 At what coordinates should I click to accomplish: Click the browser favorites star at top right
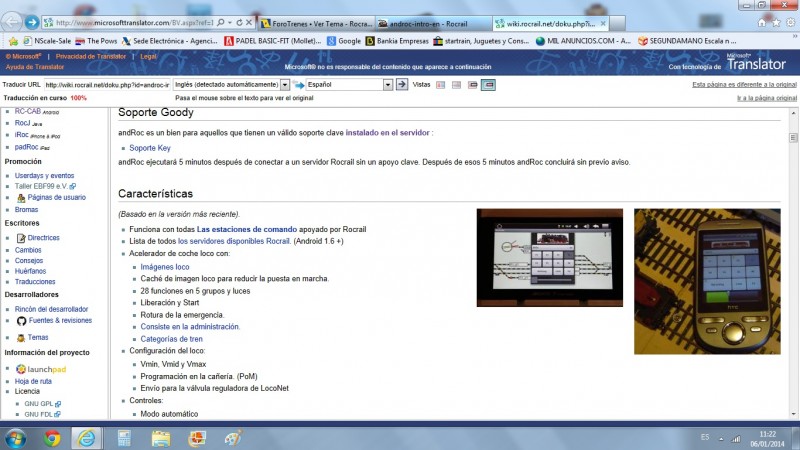coord(776,22)
